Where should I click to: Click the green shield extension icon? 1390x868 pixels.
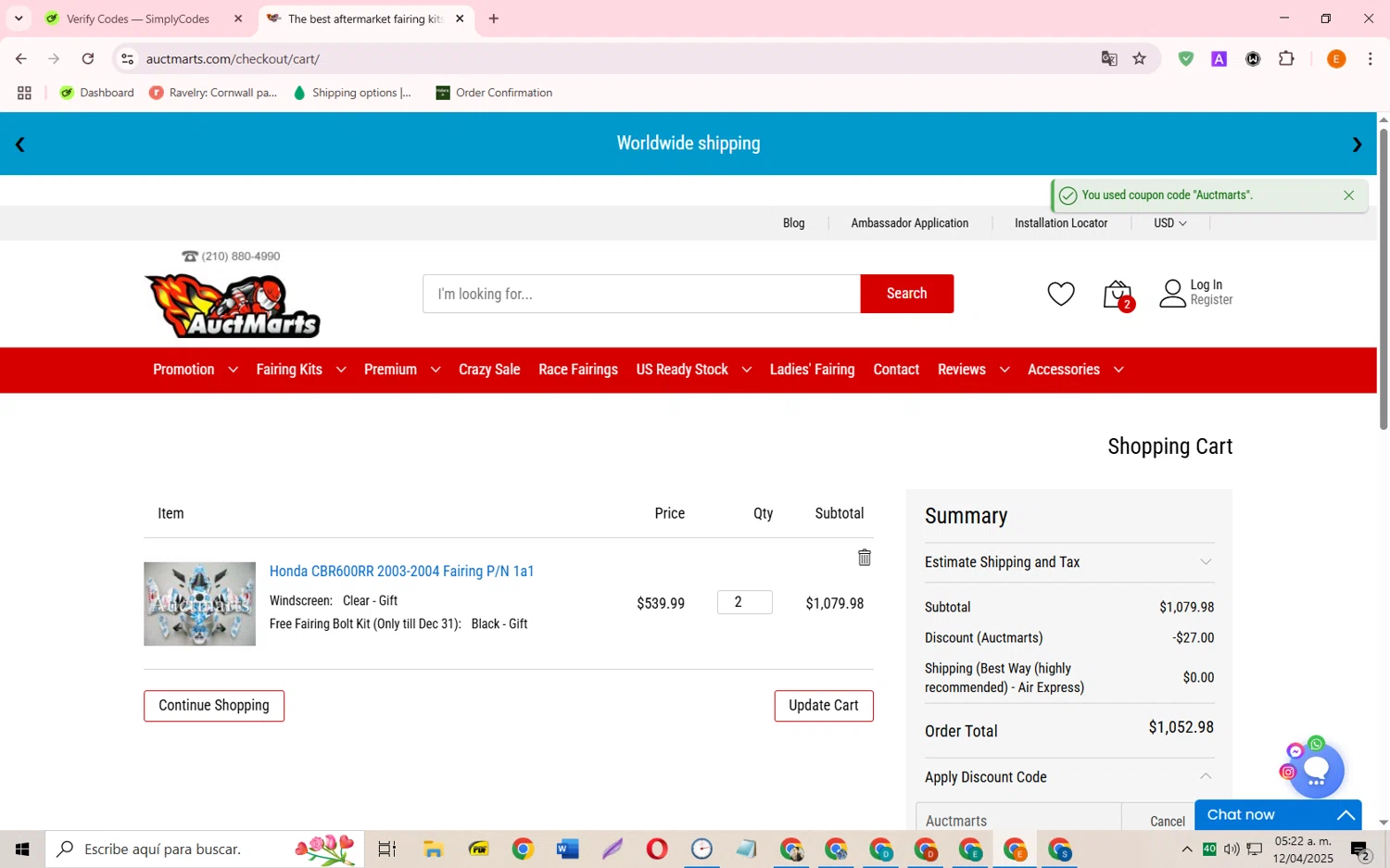click(x=1185, y=59)
